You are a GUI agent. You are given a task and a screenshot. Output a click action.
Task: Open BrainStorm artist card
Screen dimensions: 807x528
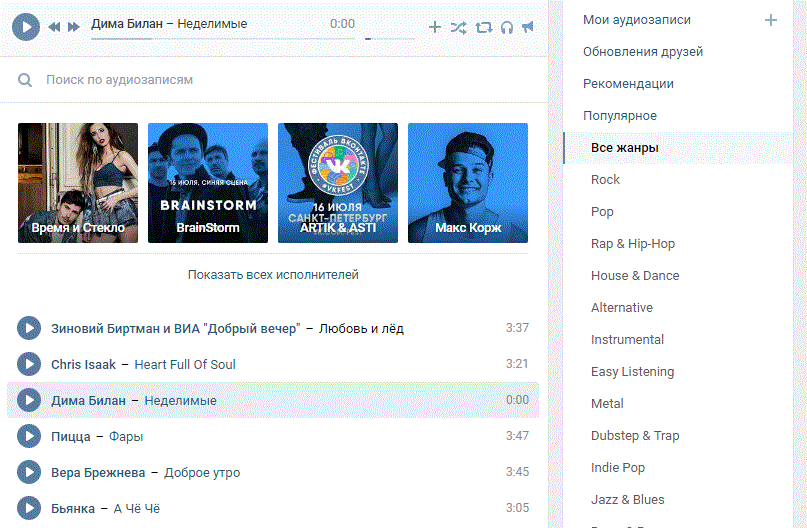(208, 183)
